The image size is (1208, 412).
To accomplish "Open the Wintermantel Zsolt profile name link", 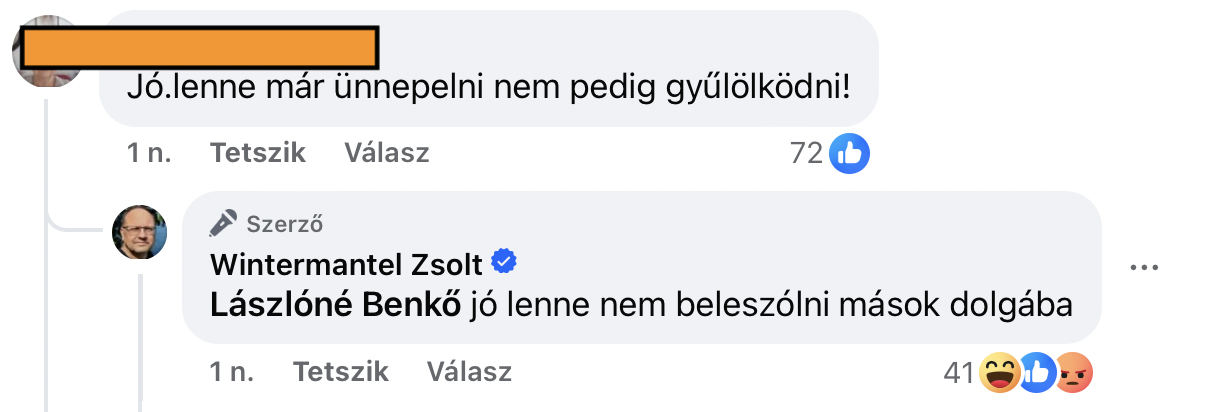I will pyautogui.click(x=347, y=264).
